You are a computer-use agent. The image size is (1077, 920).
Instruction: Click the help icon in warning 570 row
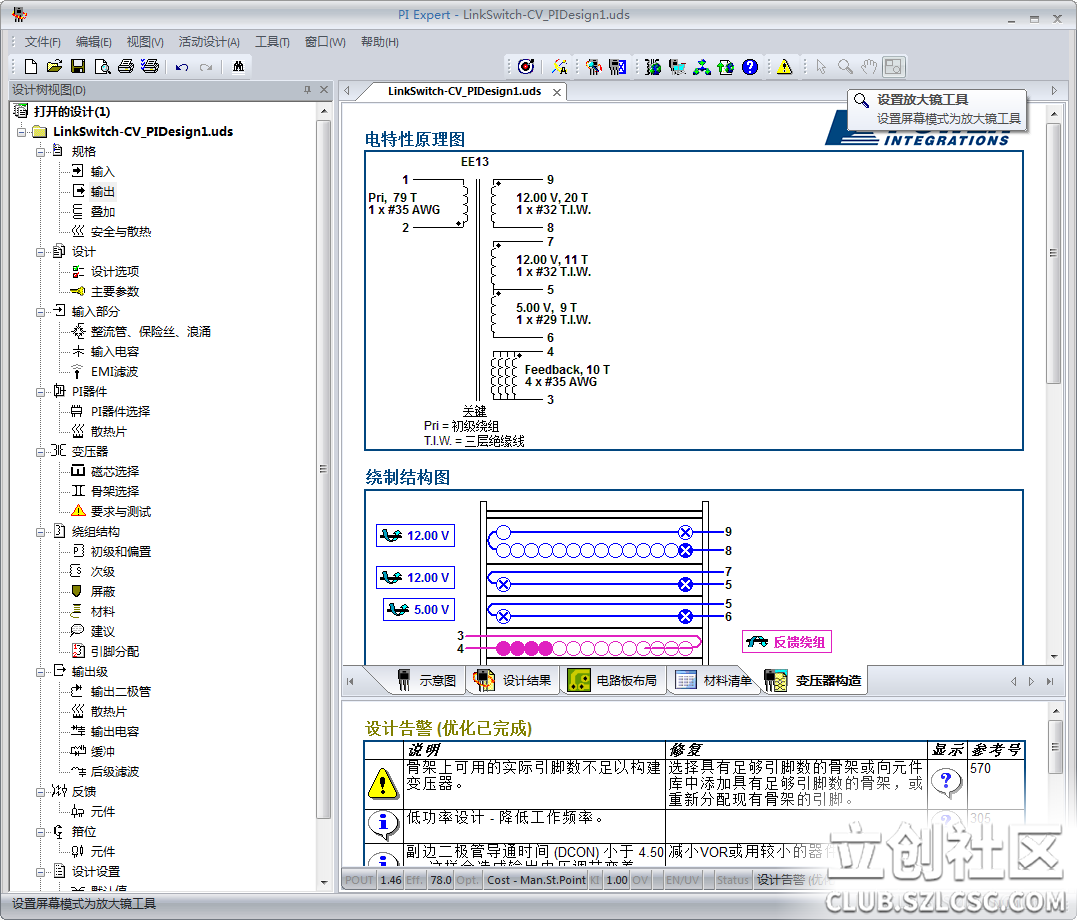946,782
